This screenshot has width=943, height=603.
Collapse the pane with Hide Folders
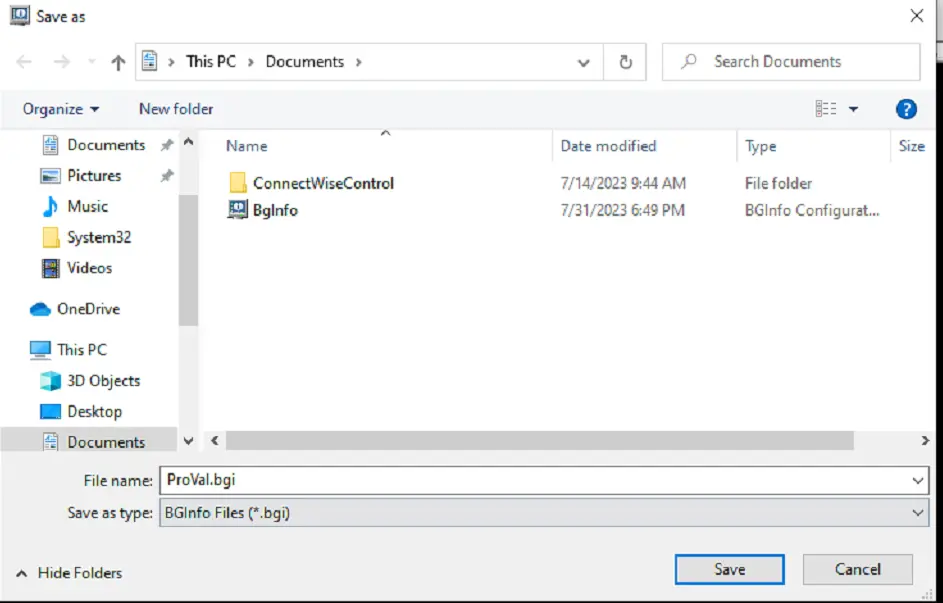point(69,573)
